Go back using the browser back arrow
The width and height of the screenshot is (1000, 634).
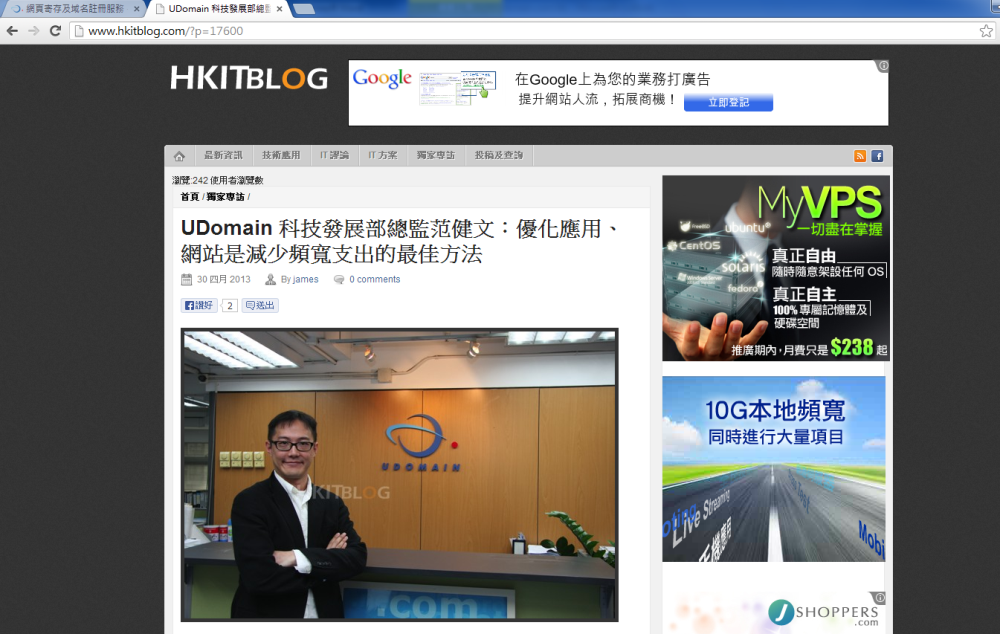[x=12, y=31]
